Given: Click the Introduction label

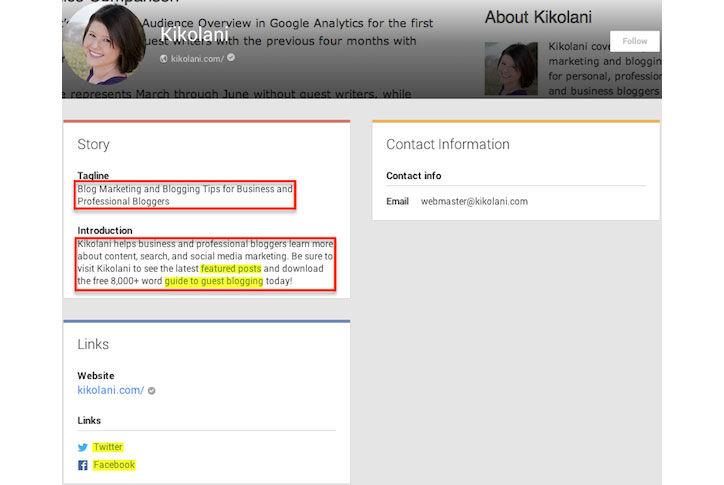Looking at the screenshot, I should pos(105,230).
